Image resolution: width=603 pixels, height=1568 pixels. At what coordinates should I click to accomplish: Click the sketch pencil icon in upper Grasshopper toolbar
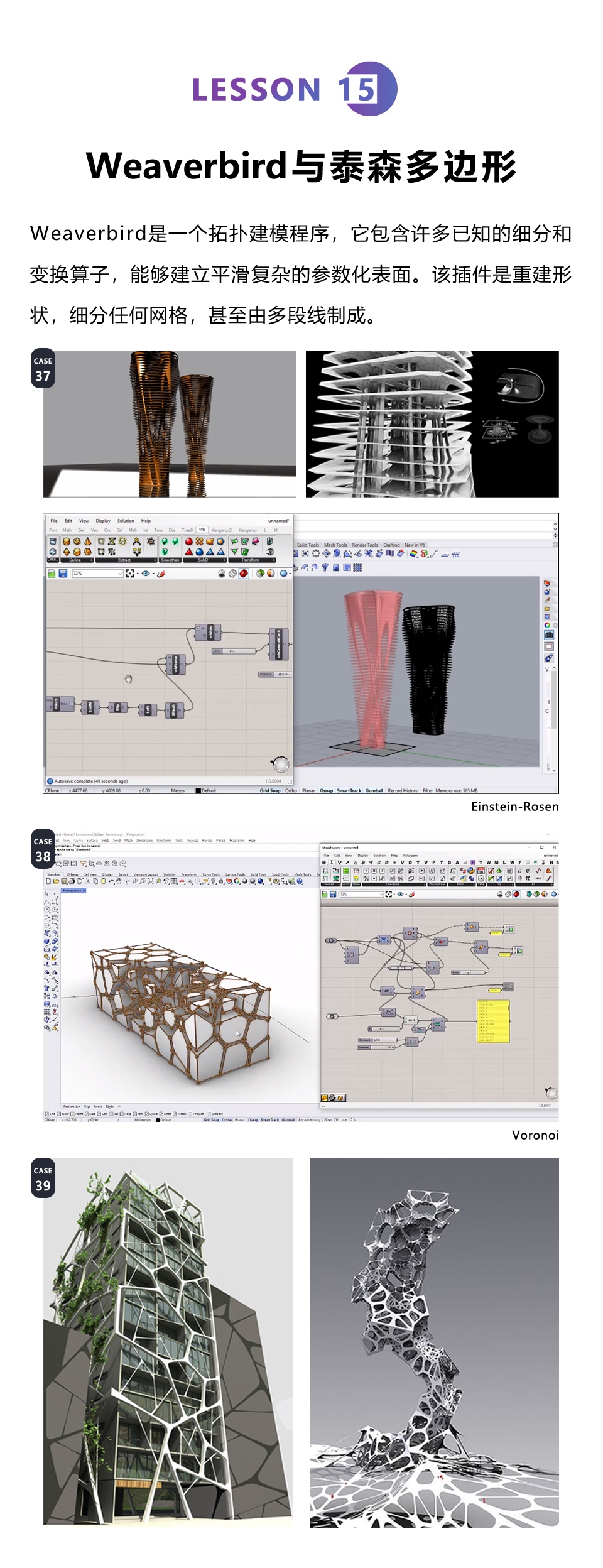161,574
